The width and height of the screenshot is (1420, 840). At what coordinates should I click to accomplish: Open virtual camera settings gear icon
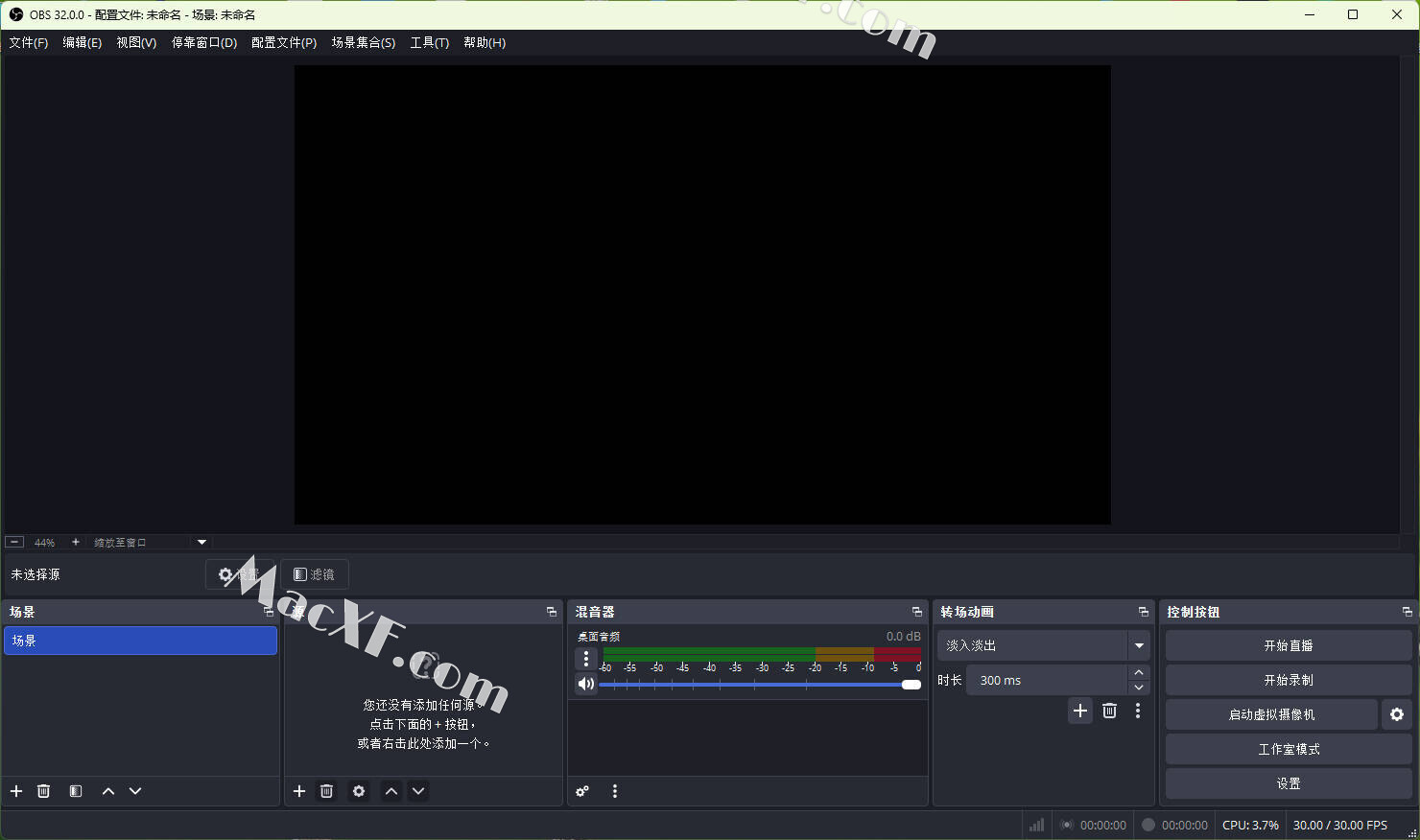1397,714
